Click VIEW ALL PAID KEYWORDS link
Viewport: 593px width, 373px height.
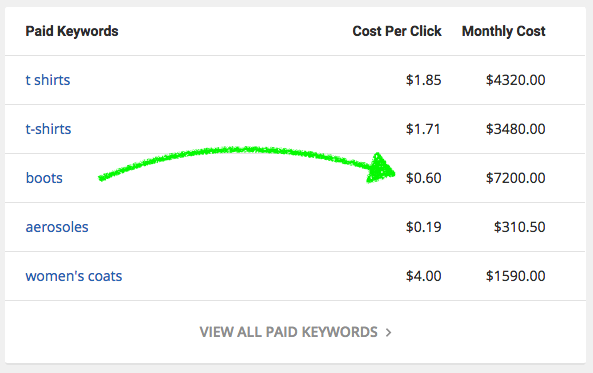tap(289, 332)
